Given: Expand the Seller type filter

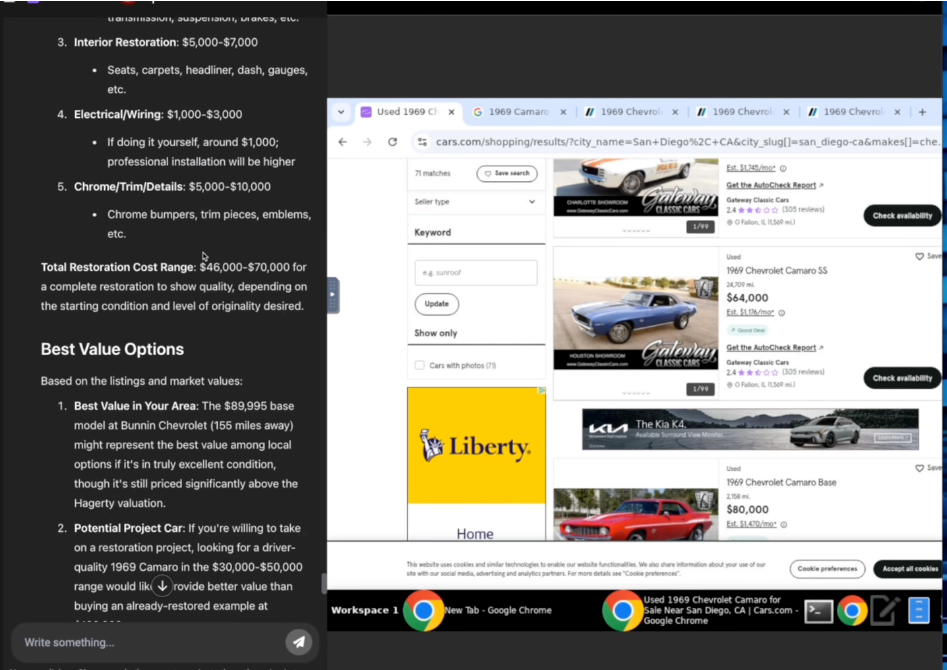Looking at the screenshot, I should pyautogui.click(x=476, y=202).
